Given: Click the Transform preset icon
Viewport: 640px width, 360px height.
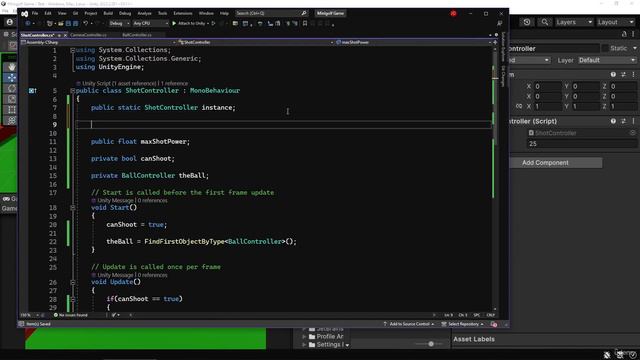Looking at the screenshot, I should click(x=623, y=75).
